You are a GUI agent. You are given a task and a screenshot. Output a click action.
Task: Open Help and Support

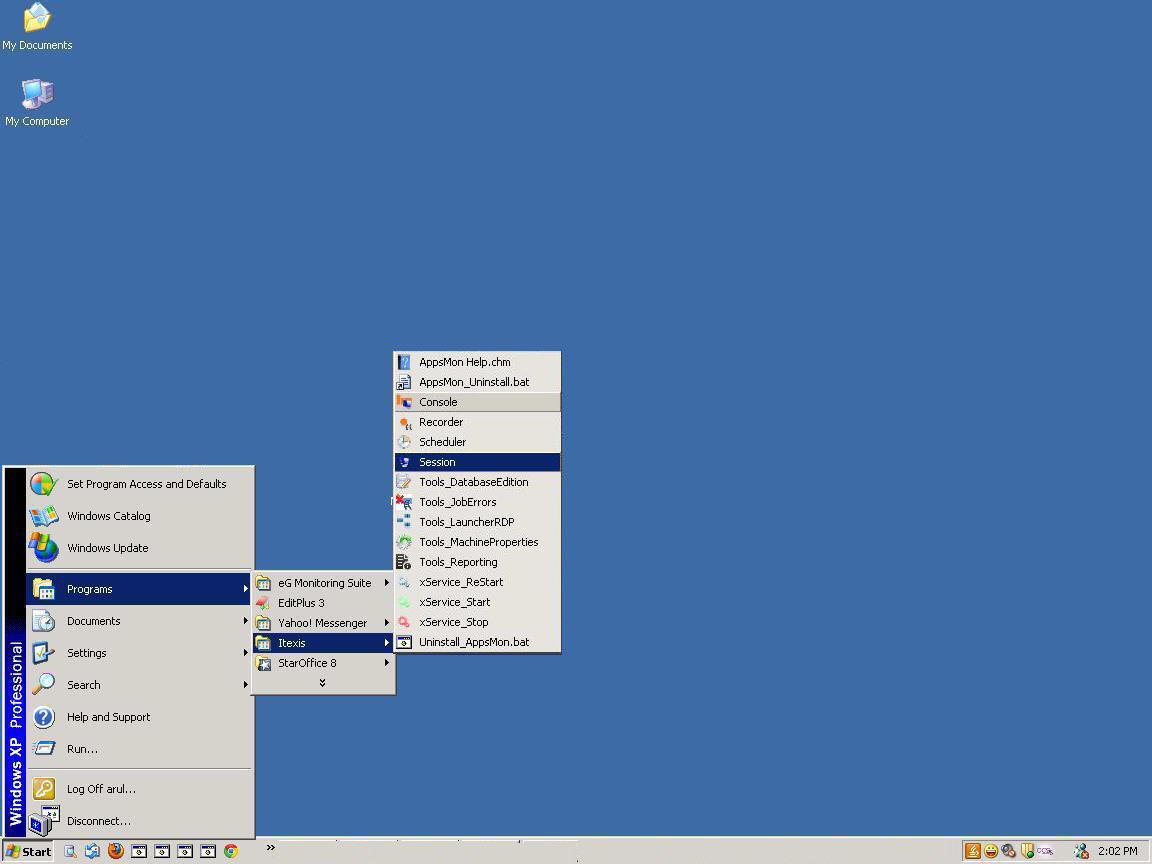[x=140, y=717]
